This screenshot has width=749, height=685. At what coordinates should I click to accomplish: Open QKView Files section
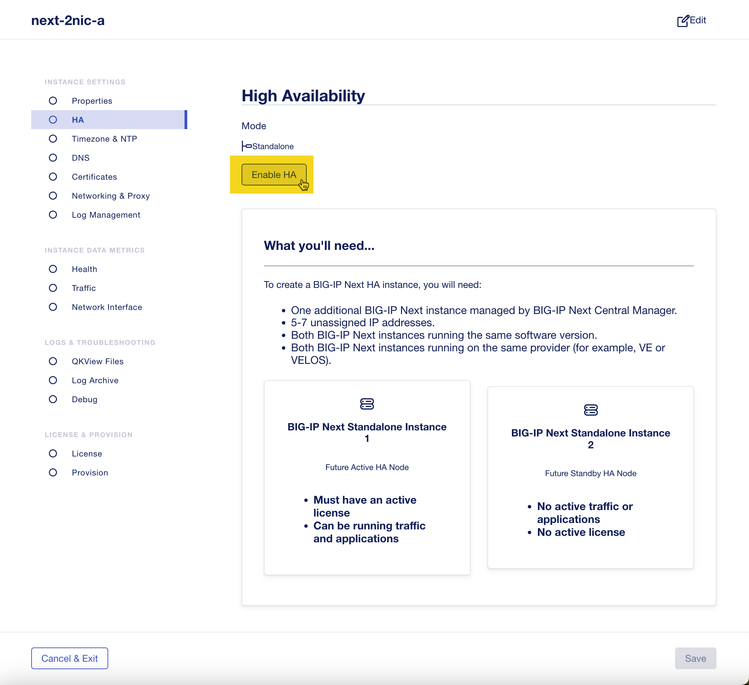pyautogui.click(x=97, y=361)
